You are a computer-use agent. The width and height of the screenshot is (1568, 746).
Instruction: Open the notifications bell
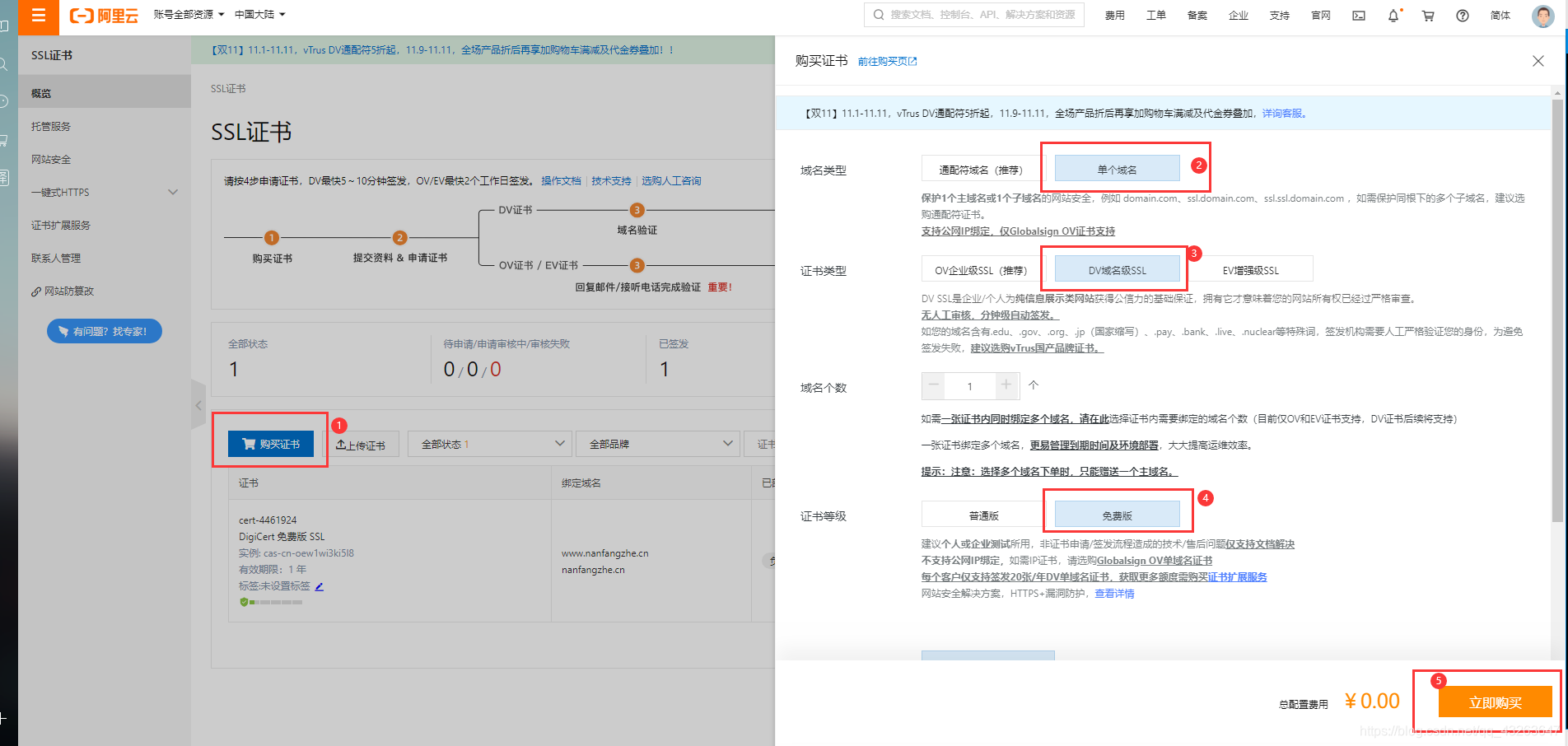(x=1393, y=16)
